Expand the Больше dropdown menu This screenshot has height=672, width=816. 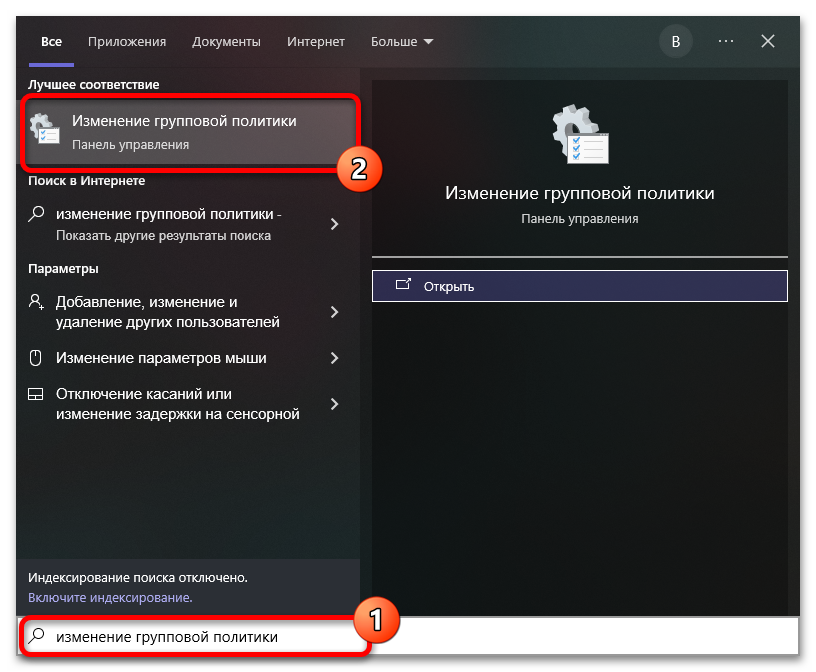tap(401, 42)
